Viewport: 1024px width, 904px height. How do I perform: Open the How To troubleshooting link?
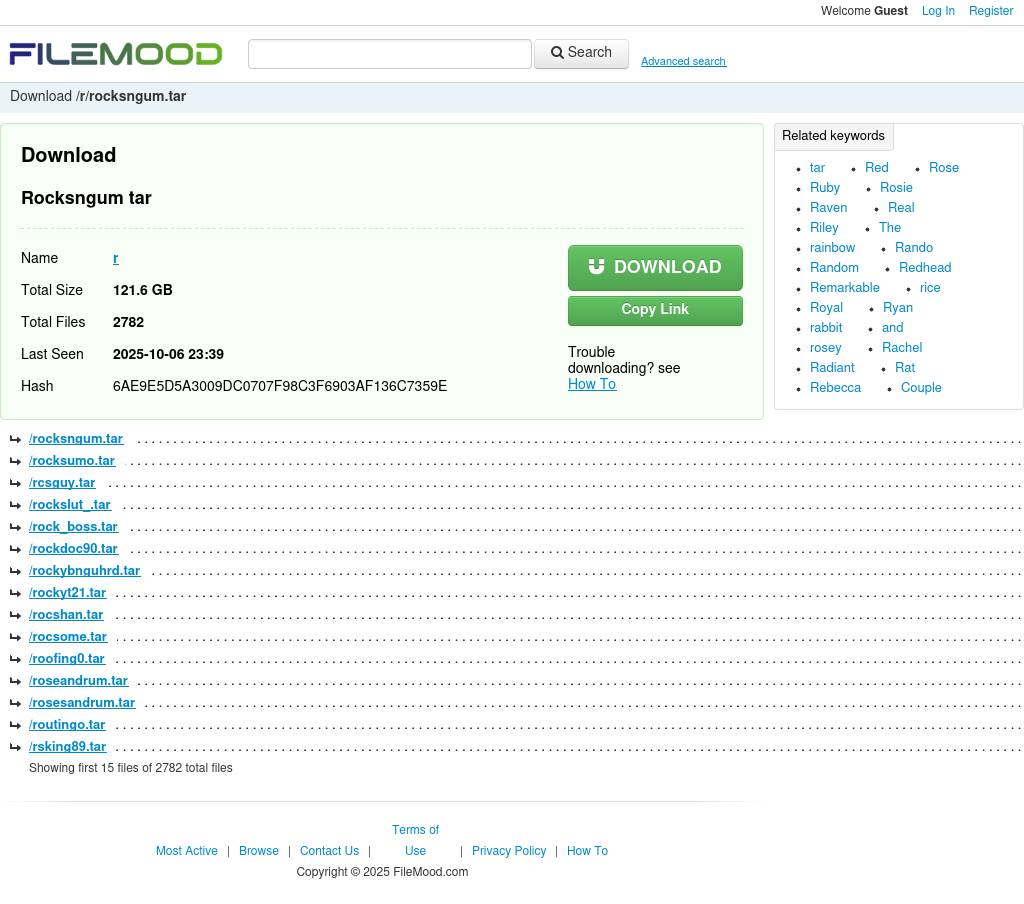click(x=592, y=385)
